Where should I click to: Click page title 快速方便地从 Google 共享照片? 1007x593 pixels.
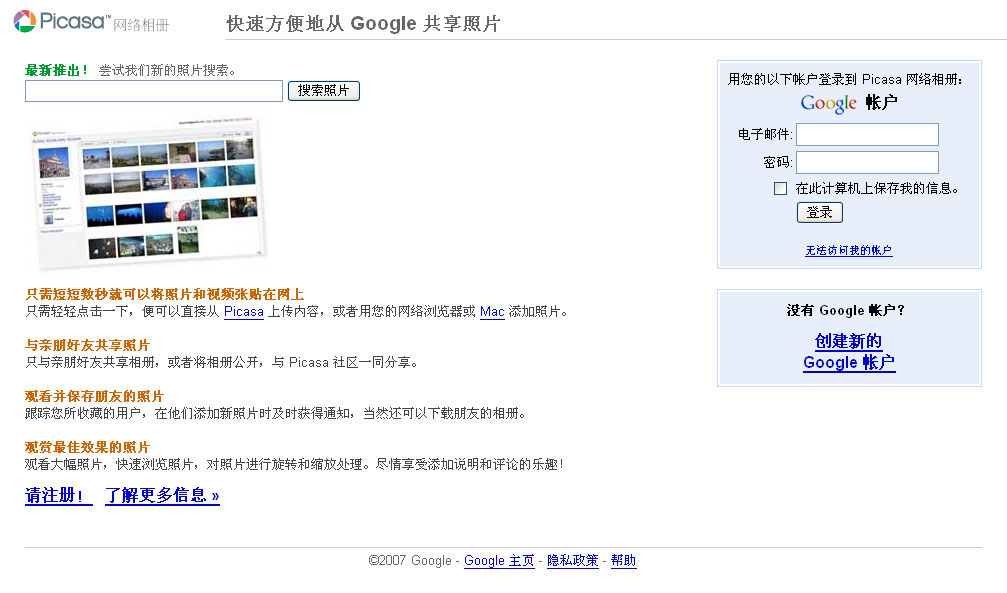coord(363,24)
